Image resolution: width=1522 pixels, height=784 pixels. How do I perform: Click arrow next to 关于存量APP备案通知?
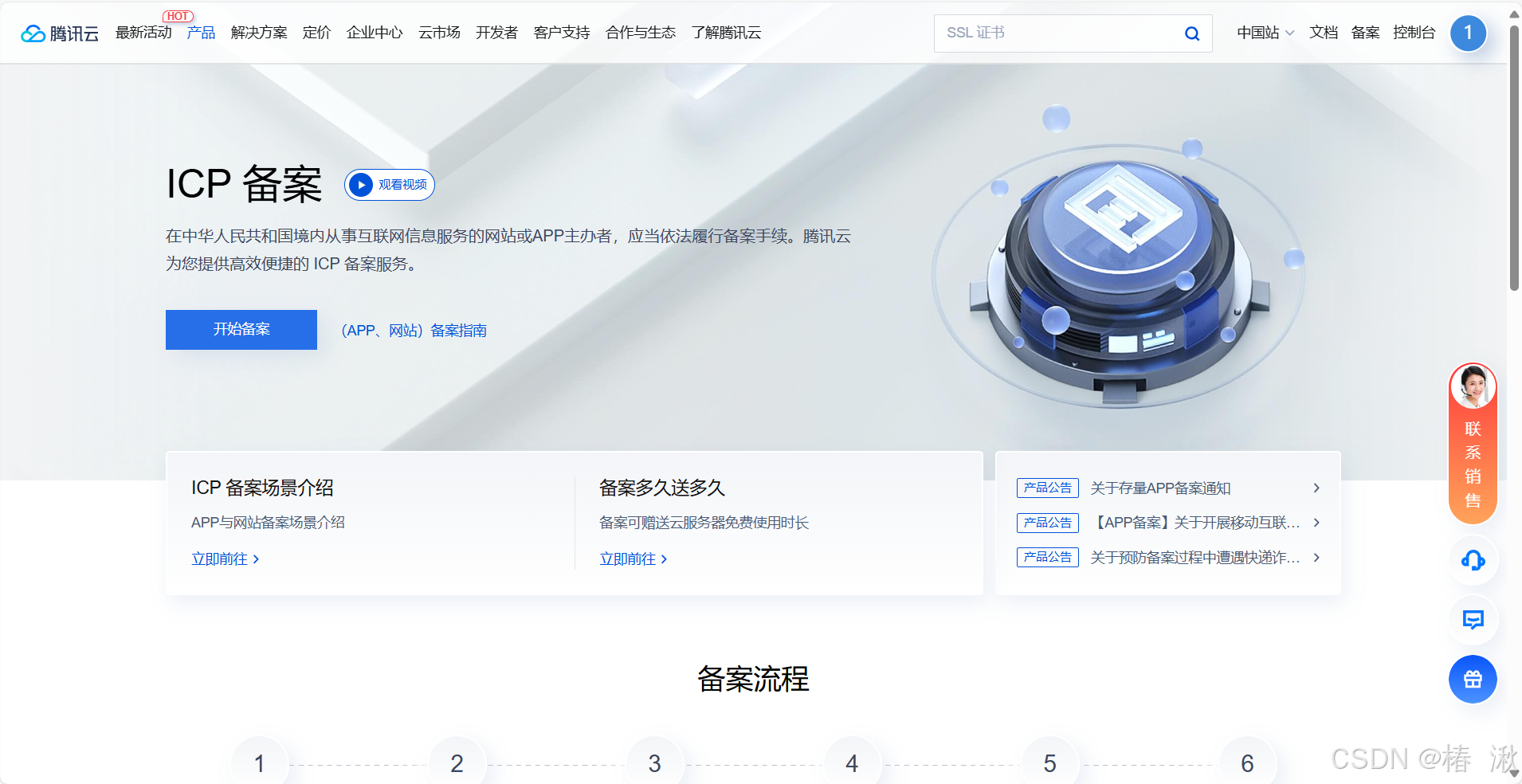(x=1316, y=488)
